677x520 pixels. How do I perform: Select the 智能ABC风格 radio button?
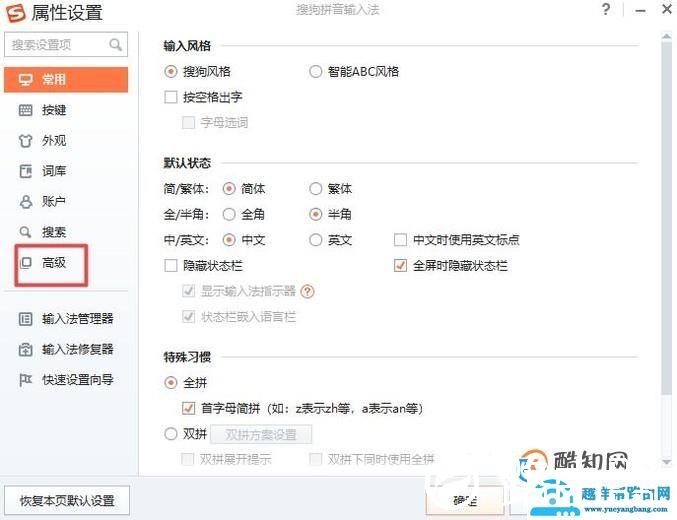click(316, 71)
